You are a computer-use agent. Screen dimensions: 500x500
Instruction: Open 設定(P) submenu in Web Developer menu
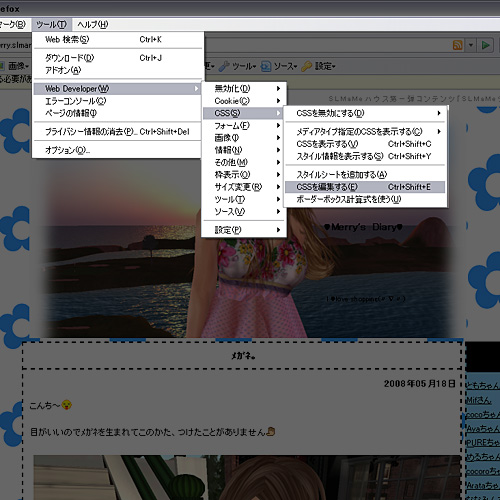pos(244,230)
